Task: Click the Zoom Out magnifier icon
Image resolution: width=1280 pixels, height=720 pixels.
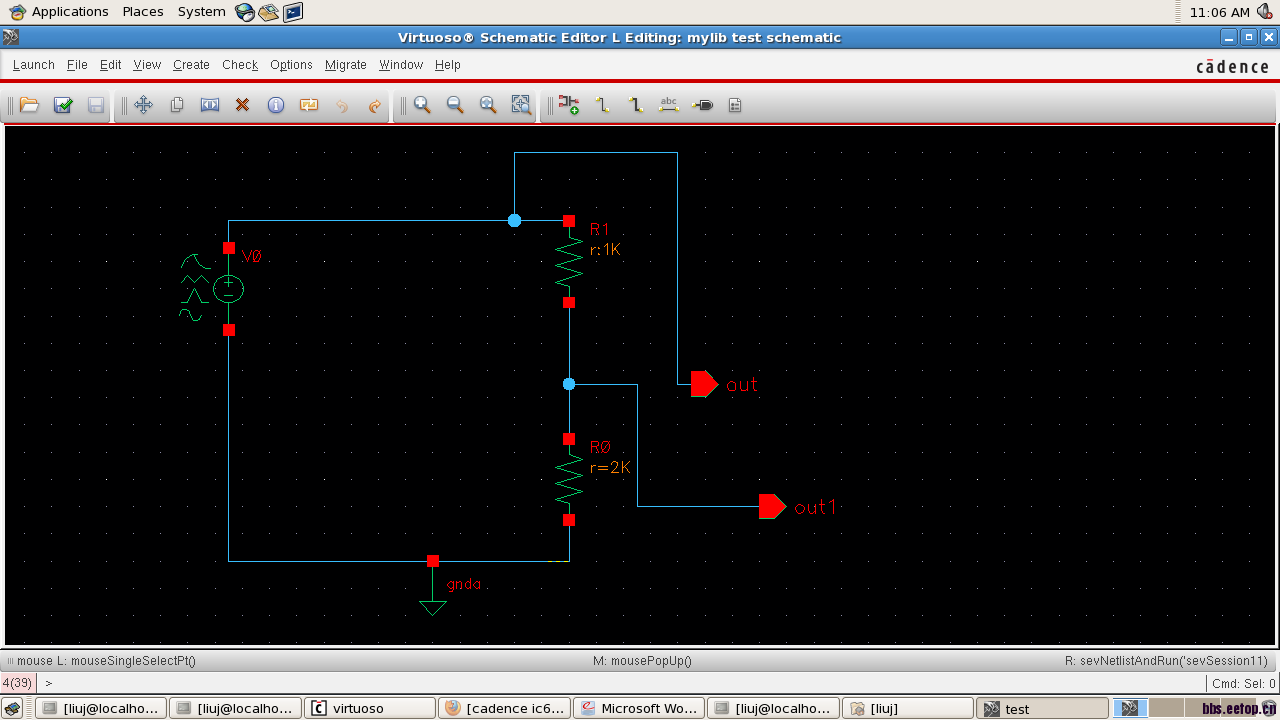Action: tap(455, 105)
